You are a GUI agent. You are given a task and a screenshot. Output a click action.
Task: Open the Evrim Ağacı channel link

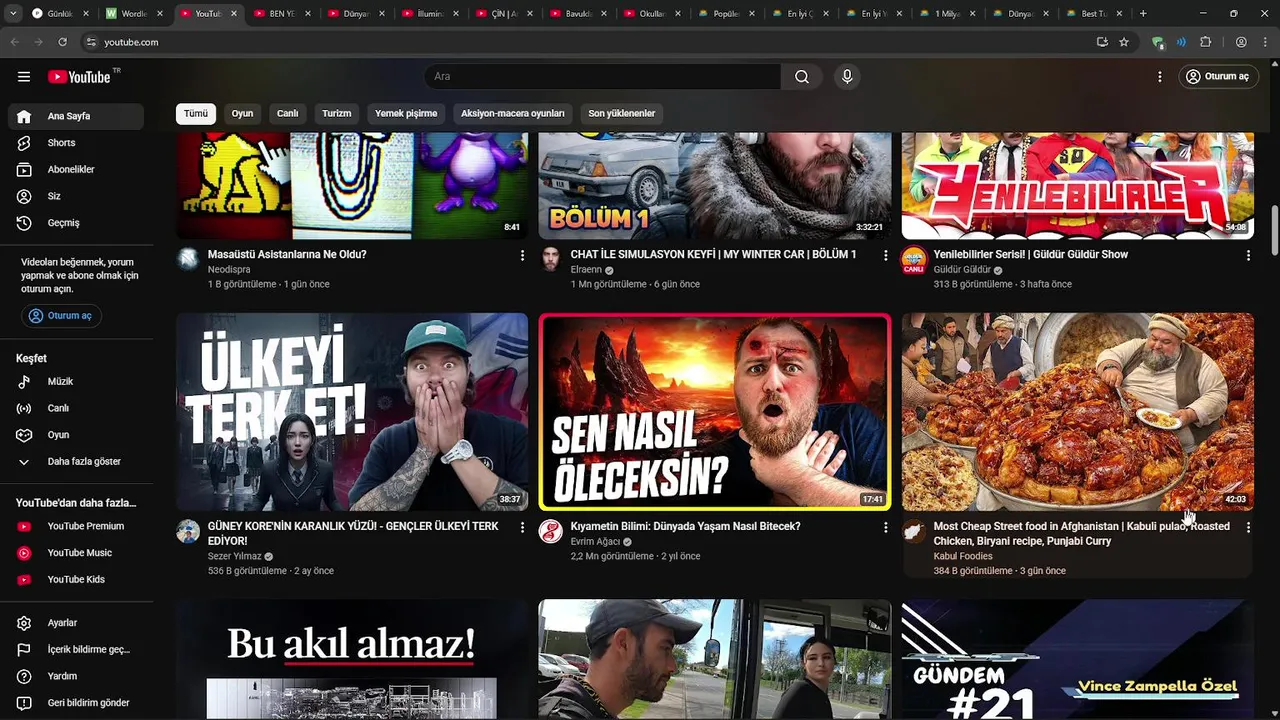[x=595, y=542]
